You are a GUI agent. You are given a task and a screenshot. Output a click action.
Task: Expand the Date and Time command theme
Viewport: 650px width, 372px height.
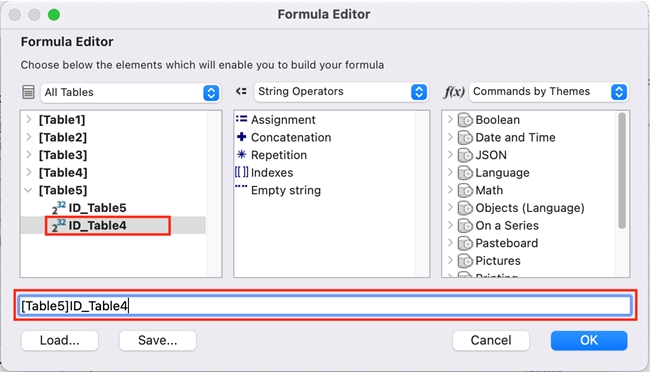click(x=450, y=137)
